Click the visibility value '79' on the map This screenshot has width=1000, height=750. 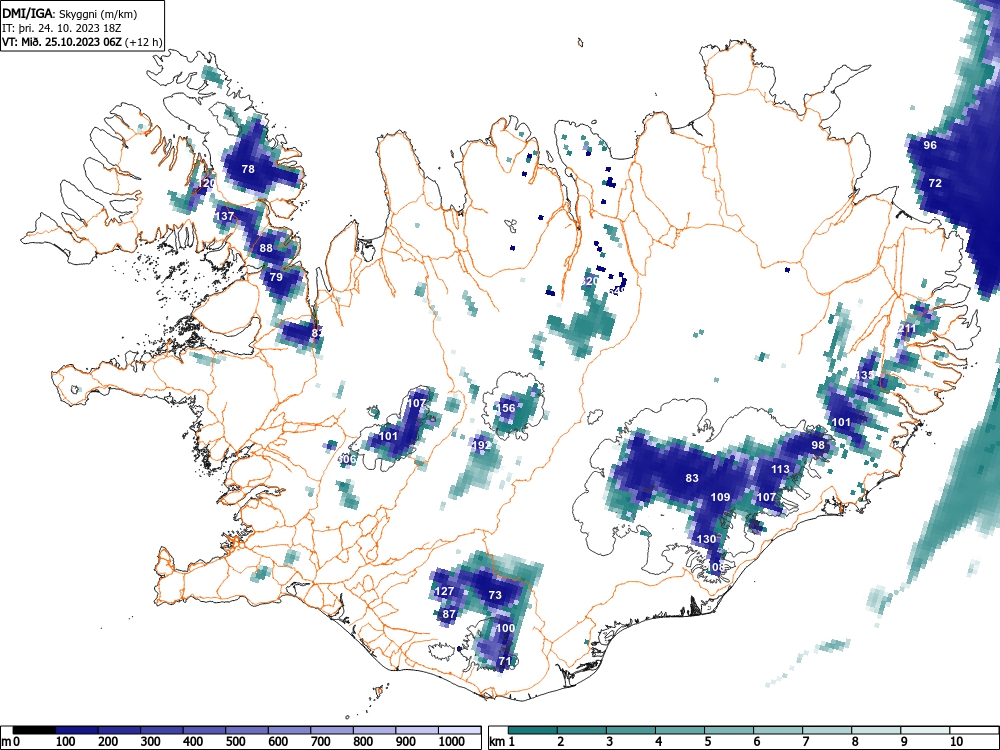[276, 277]
